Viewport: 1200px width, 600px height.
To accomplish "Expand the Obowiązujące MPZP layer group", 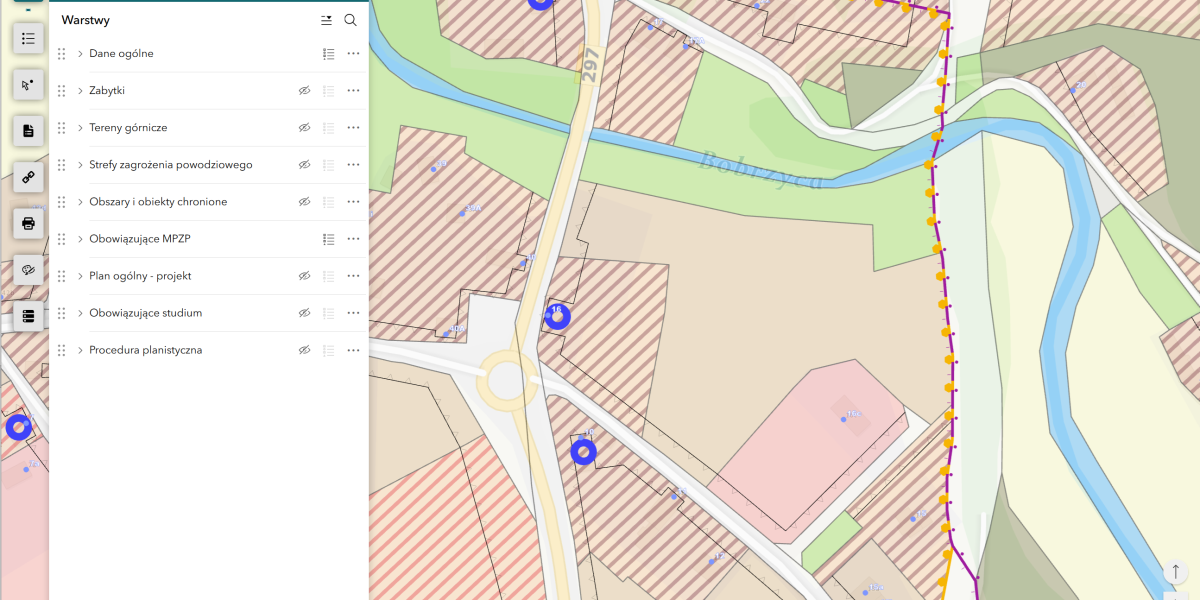I will [x=80, y=239].
